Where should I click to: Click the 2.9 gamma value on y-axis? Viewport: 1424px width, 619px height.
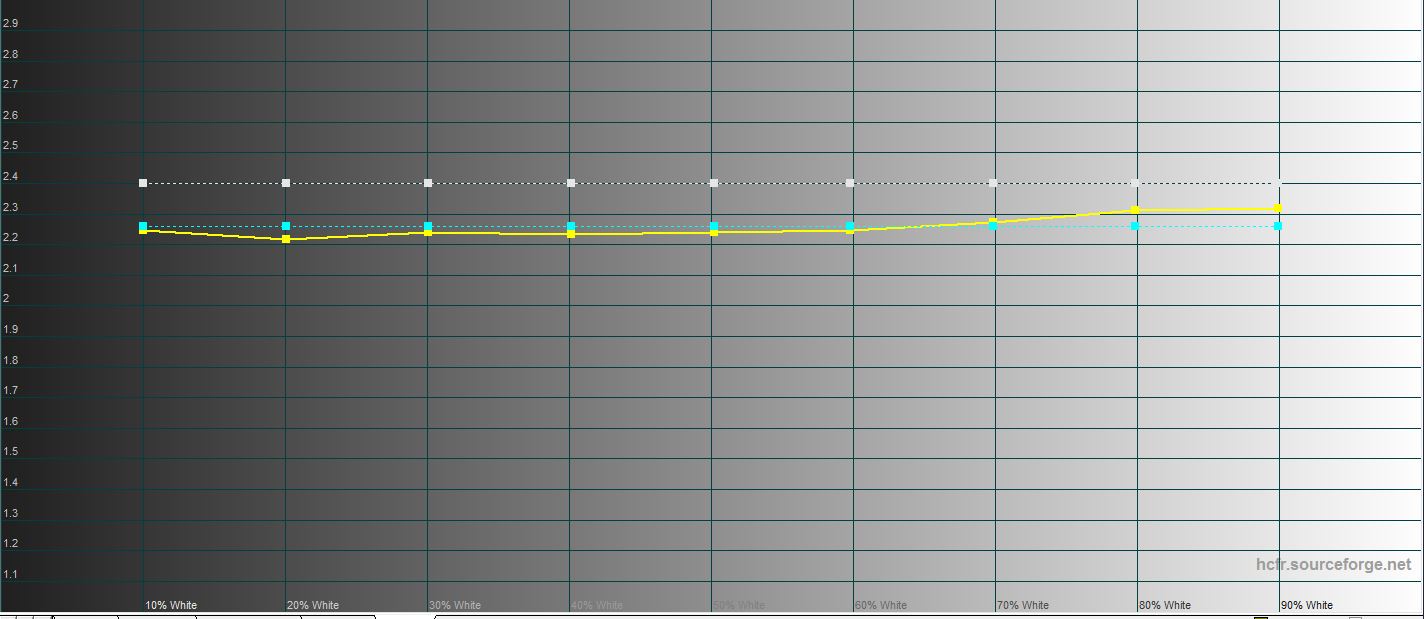pyautogui.click(x=11, y=23)
